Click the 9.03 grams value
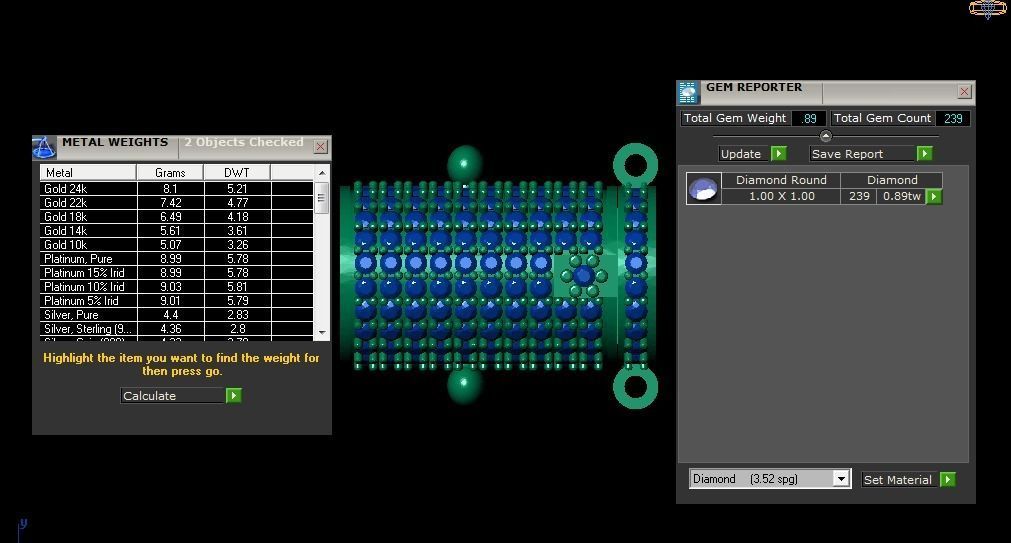The height and width of the screenshot is (543, 1011). (x=170, y=287)
